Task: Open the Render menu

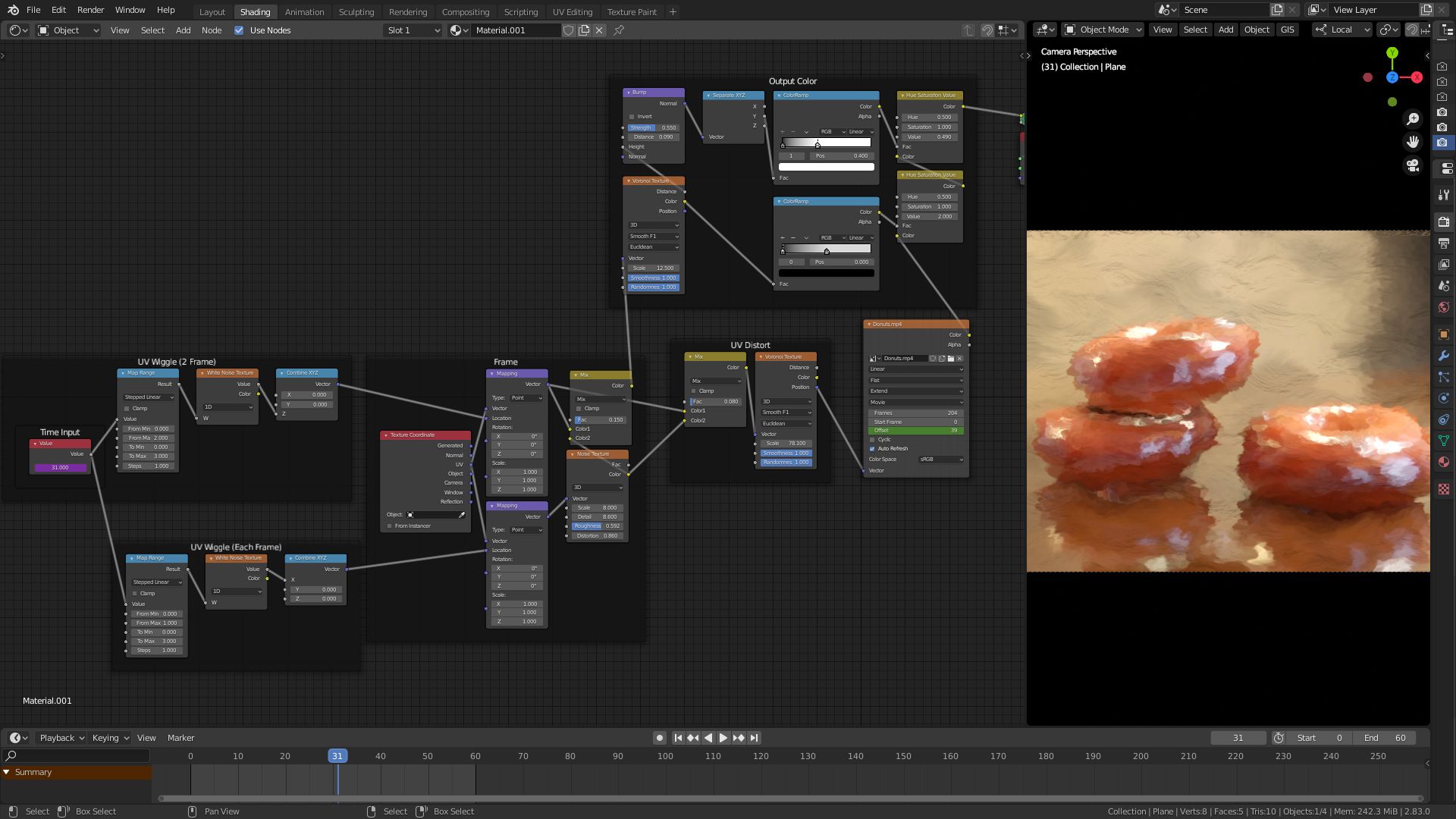Action: click(90, 10)
